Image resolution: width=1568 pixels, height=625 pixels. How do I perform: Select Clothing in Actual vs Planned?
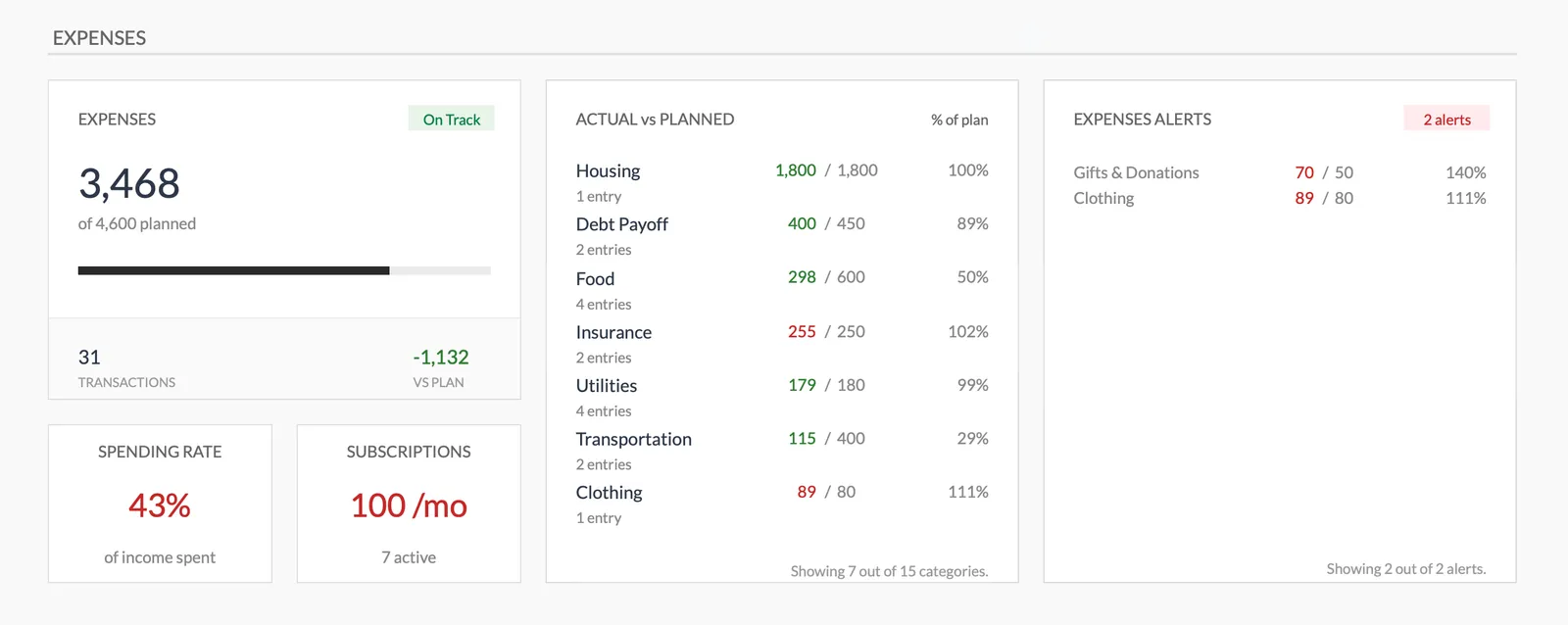[x=609, y=493]
